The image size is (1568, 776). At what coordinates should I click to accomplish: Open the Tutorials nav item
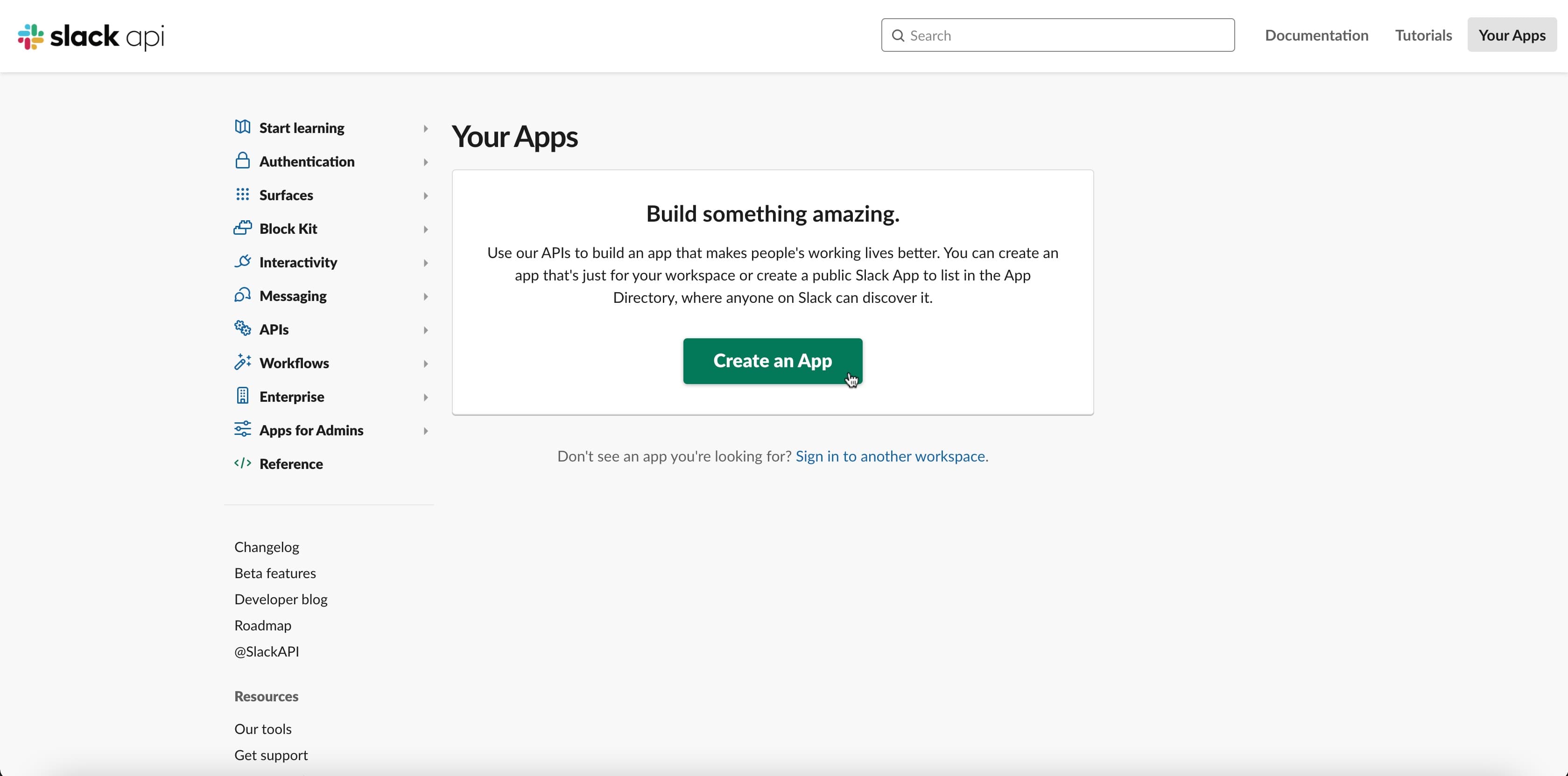(1423, 35)
